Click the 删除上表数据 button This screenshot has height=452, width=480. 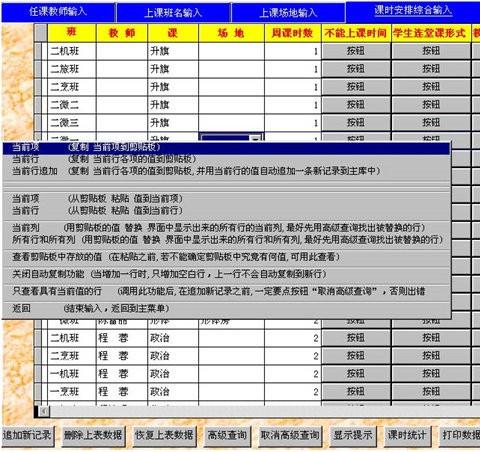(93, 435)
